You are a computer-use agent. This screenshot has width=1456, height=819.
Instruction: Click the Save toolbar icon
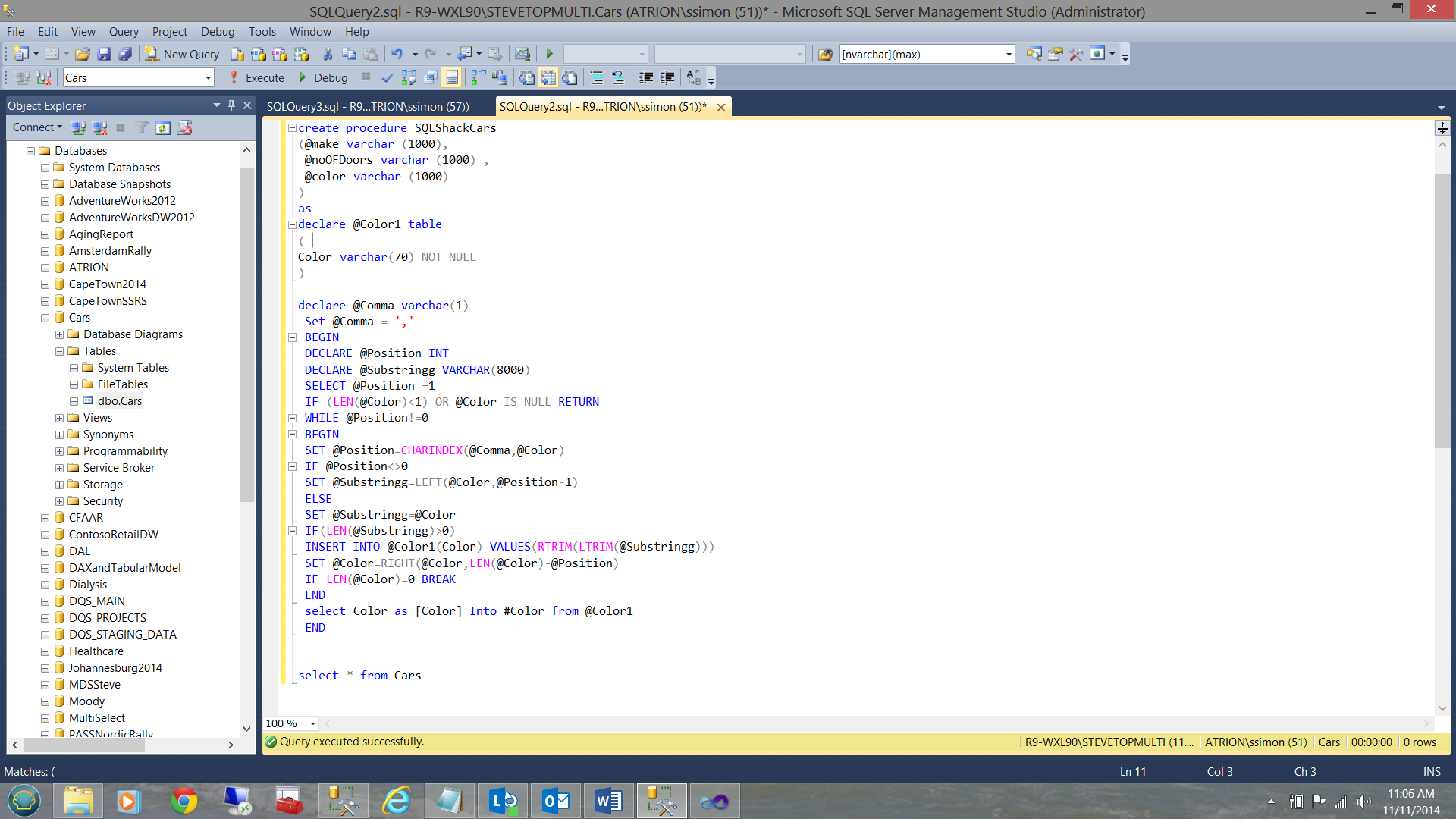(x=104, y=55)
